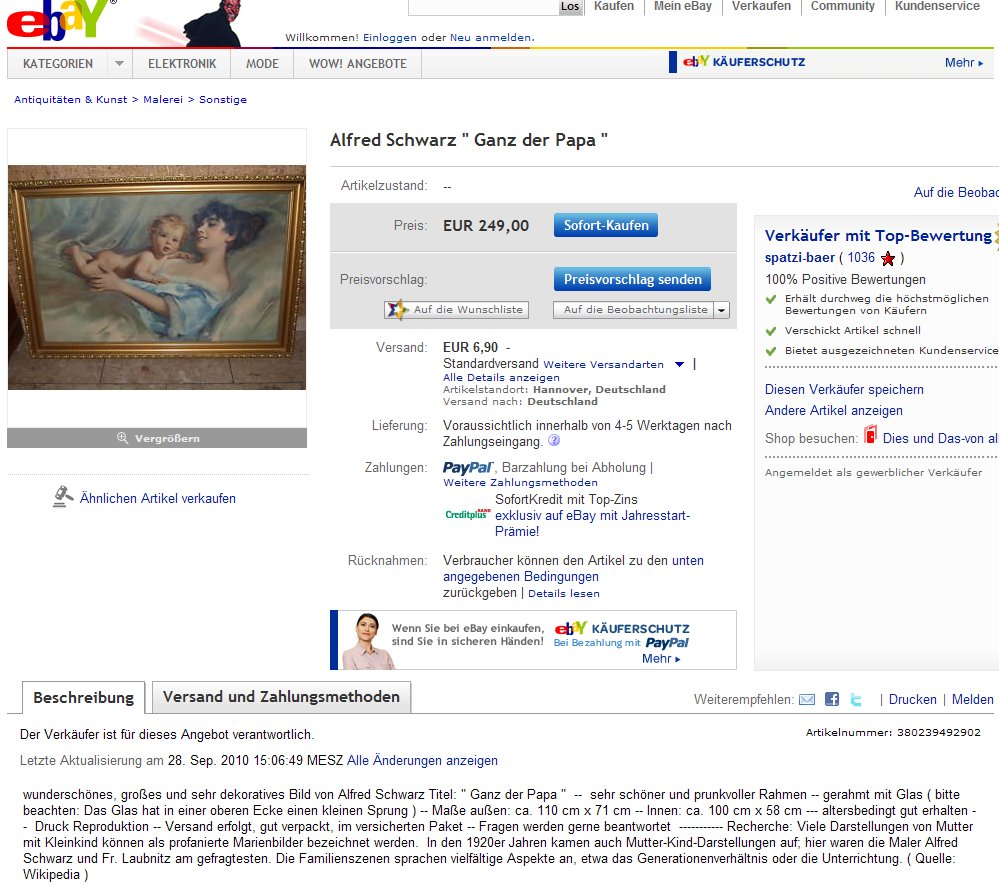This screenshot has width=999, height=886.
Task: Click the Sofort-Kaufen button
Action: 606,225
